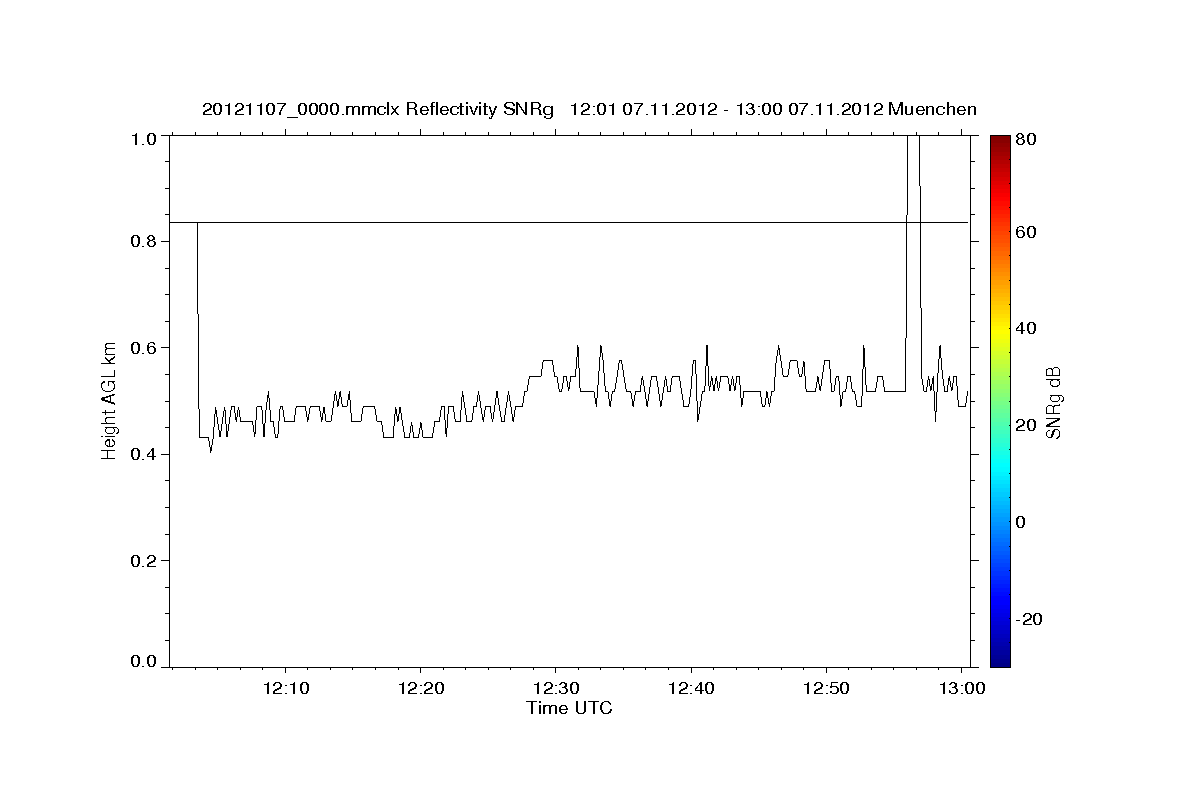1200x800 pixels.
Task: Click the 13:00 time tick label
Action: point(961,689)
